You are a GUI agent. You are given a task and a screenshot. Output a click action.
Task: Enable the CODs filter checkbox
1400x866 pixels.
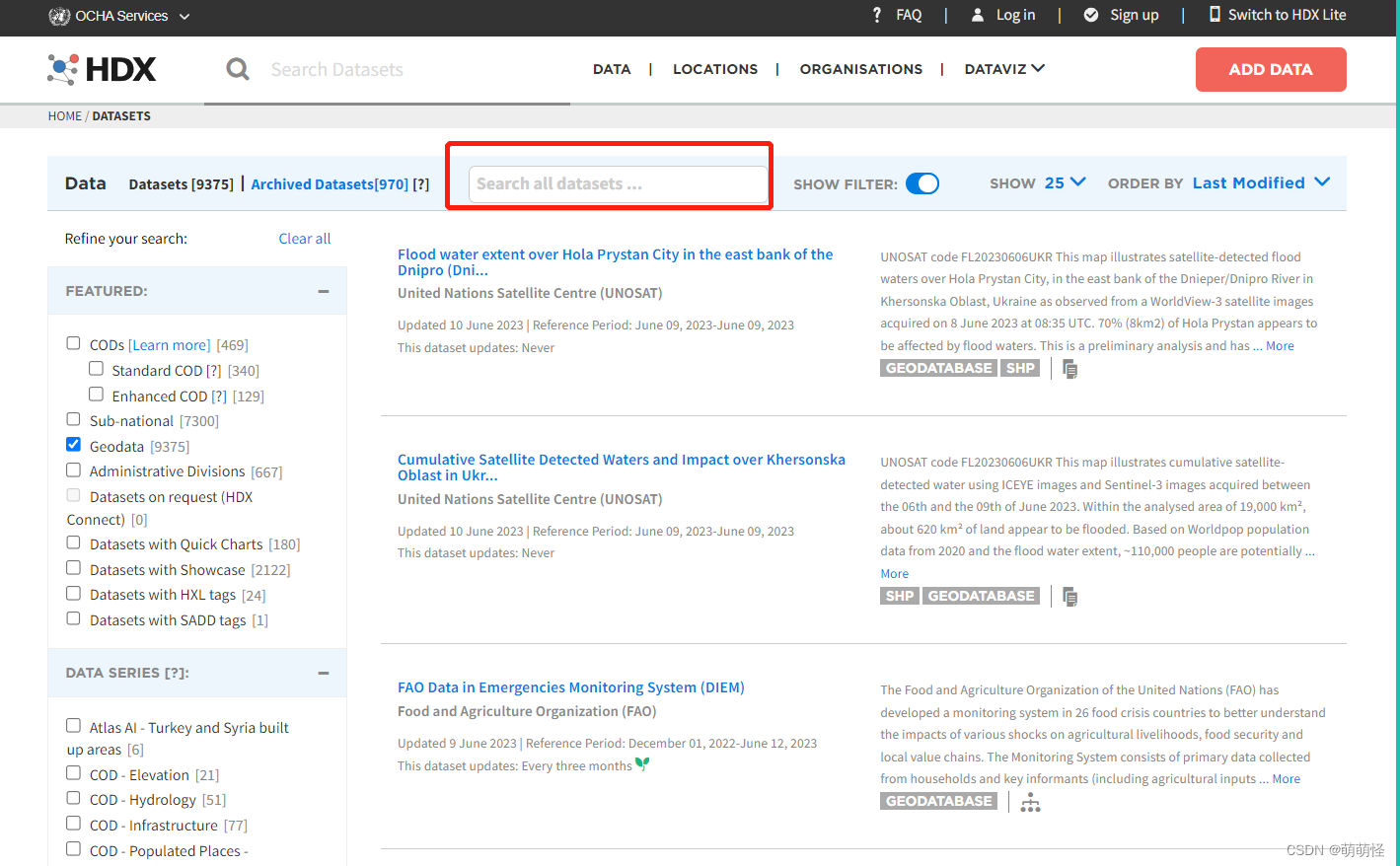[x=73, y=343]
